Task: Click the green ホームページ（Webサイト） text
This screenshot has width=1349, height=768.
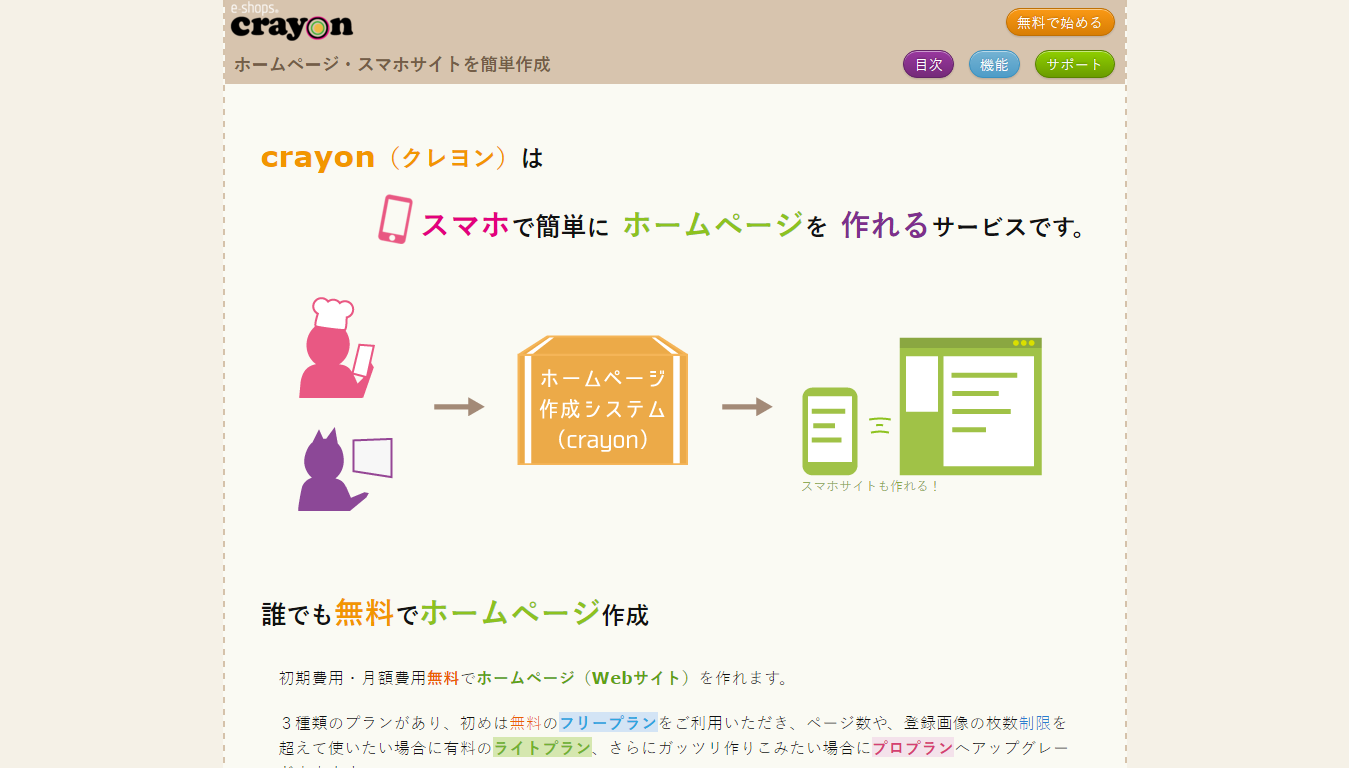Action: 584,678
